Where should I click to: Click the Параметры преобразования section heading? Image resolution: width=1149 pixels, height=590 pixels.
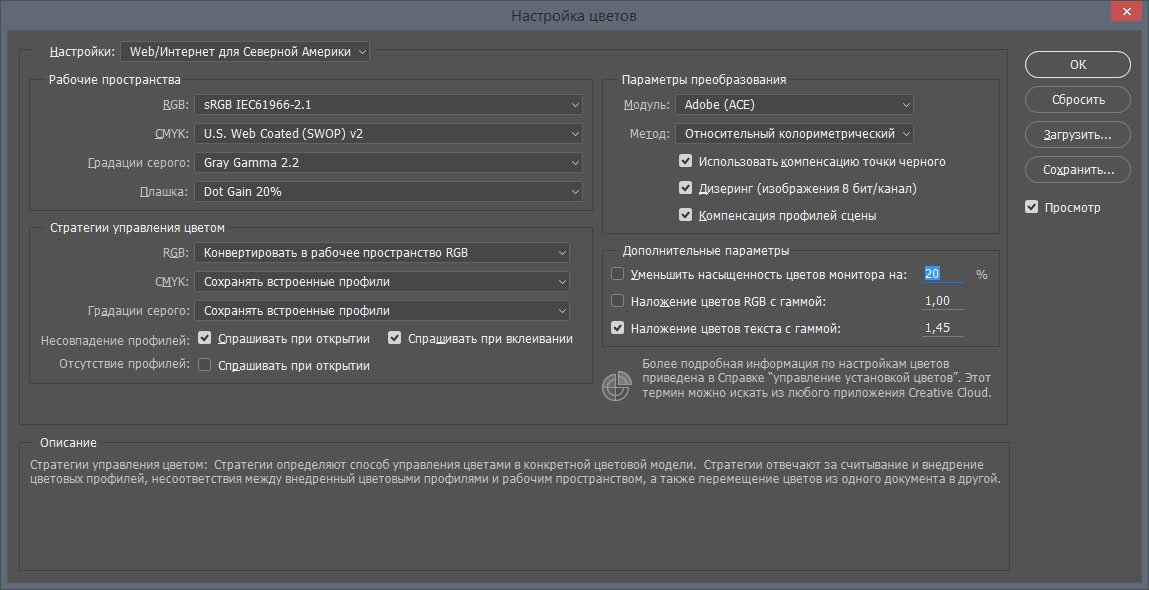pos(704,80)
